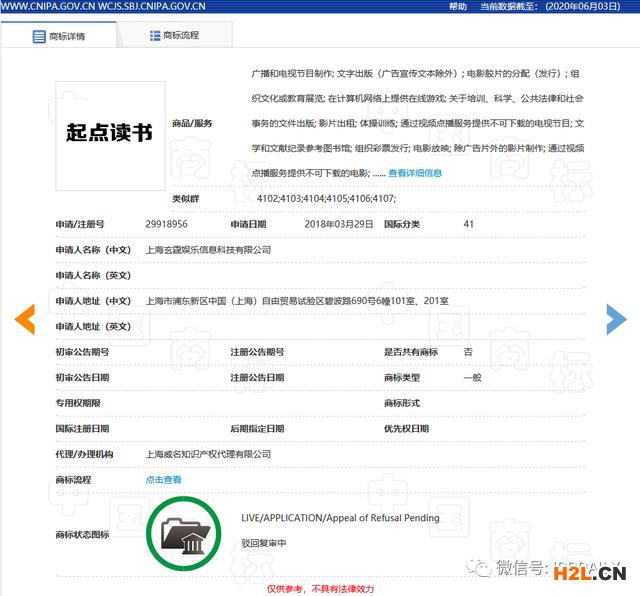Image resolution: width=640 pixels, height=596 pixels.
Task: Click the 商标状态图标 label
Action: 82,534
